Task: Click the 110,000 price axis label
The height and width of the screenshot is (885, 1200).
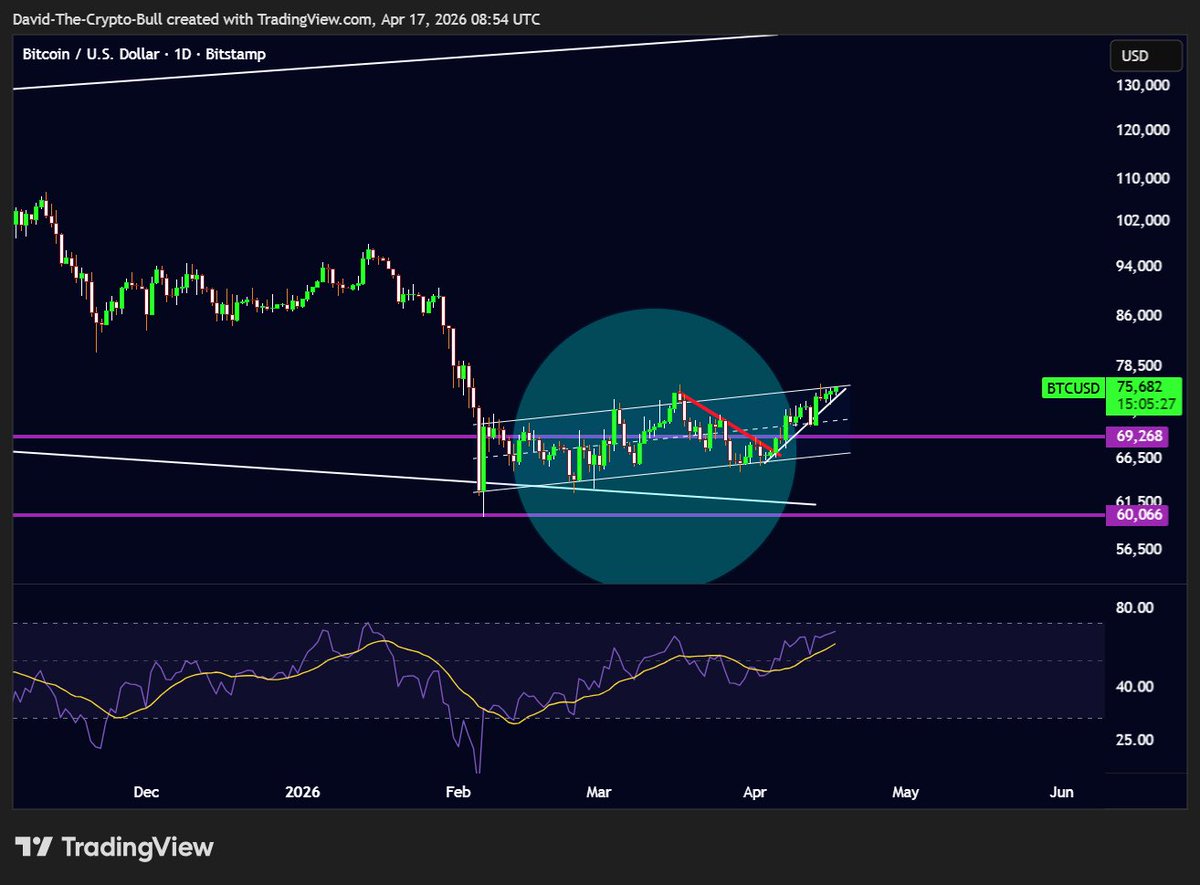Action: click(1143, 178)
